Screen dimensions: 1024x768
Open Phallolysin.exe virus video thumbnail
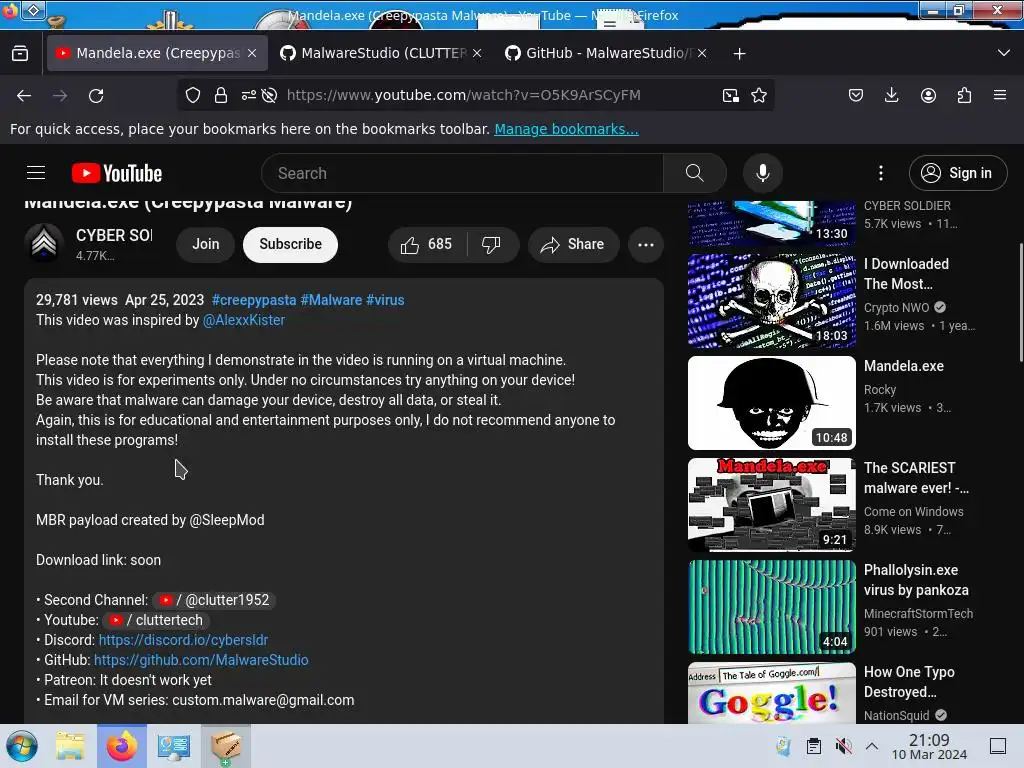pyautogui.click(x=772, y=607)
